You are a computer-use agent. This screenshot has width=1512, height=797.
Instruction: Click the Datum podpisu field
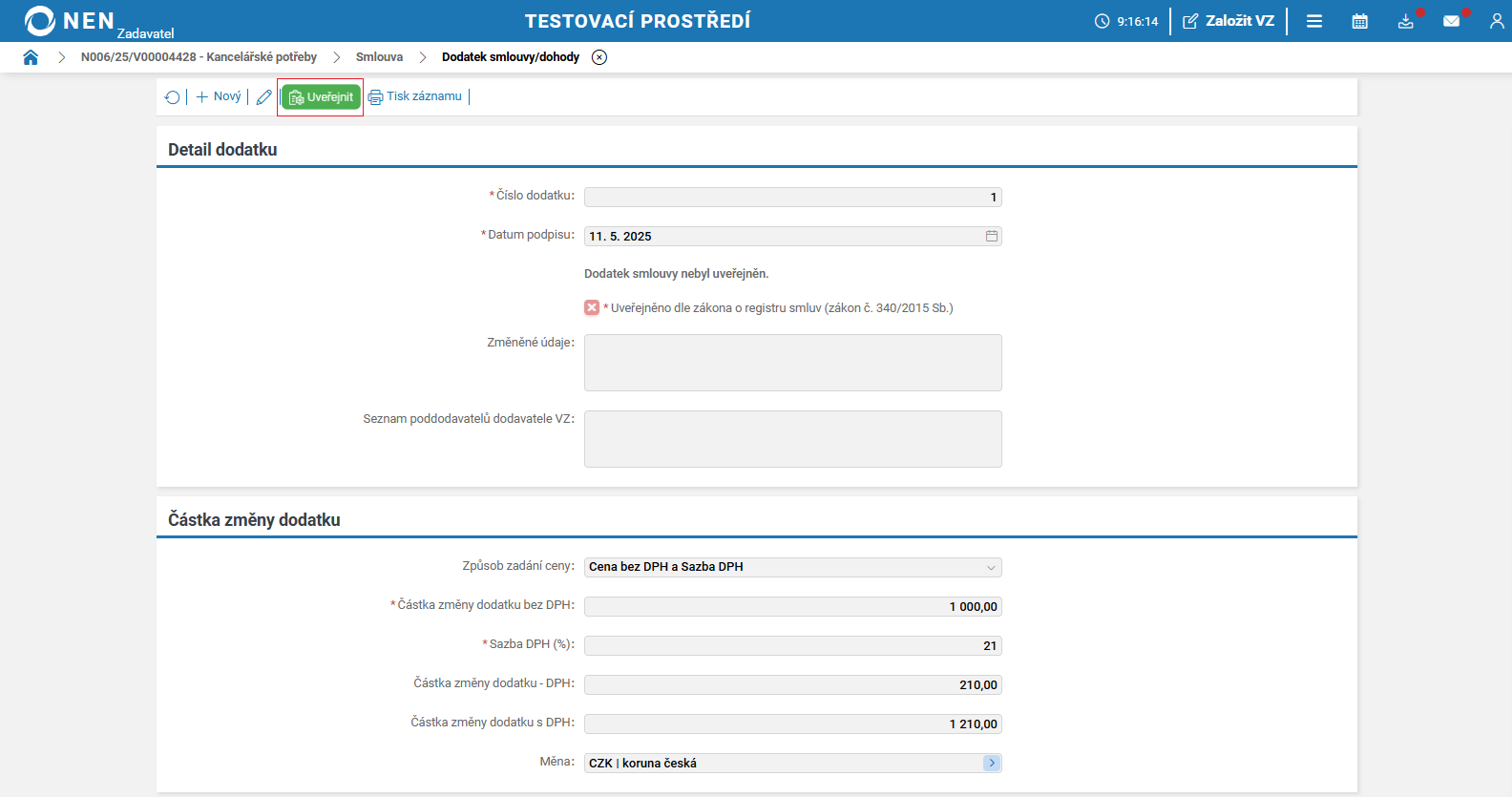tap(793, 236)
